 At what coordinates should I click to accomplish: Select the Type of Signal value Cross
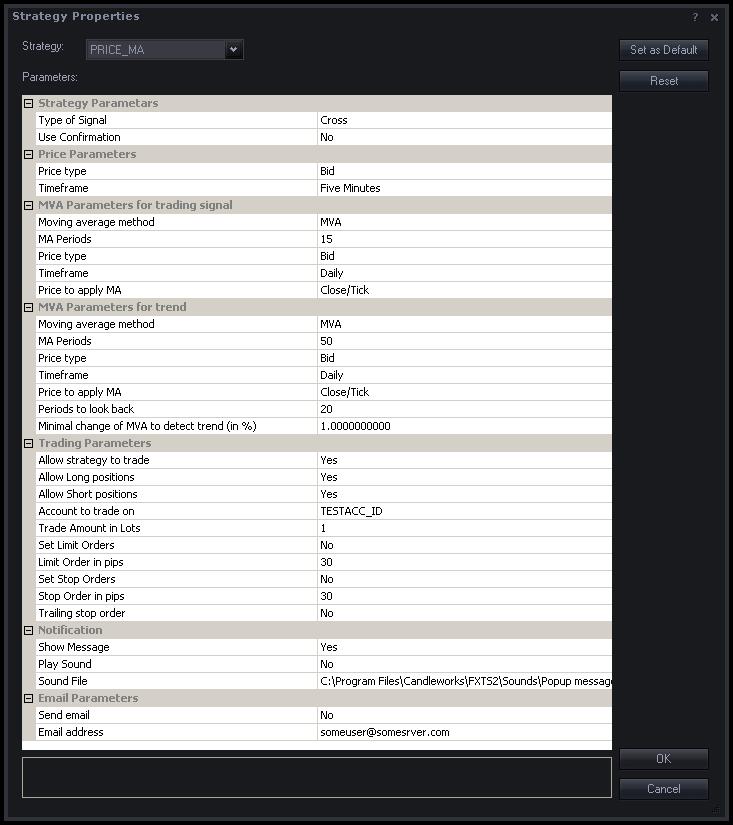[x=465, y=120]
